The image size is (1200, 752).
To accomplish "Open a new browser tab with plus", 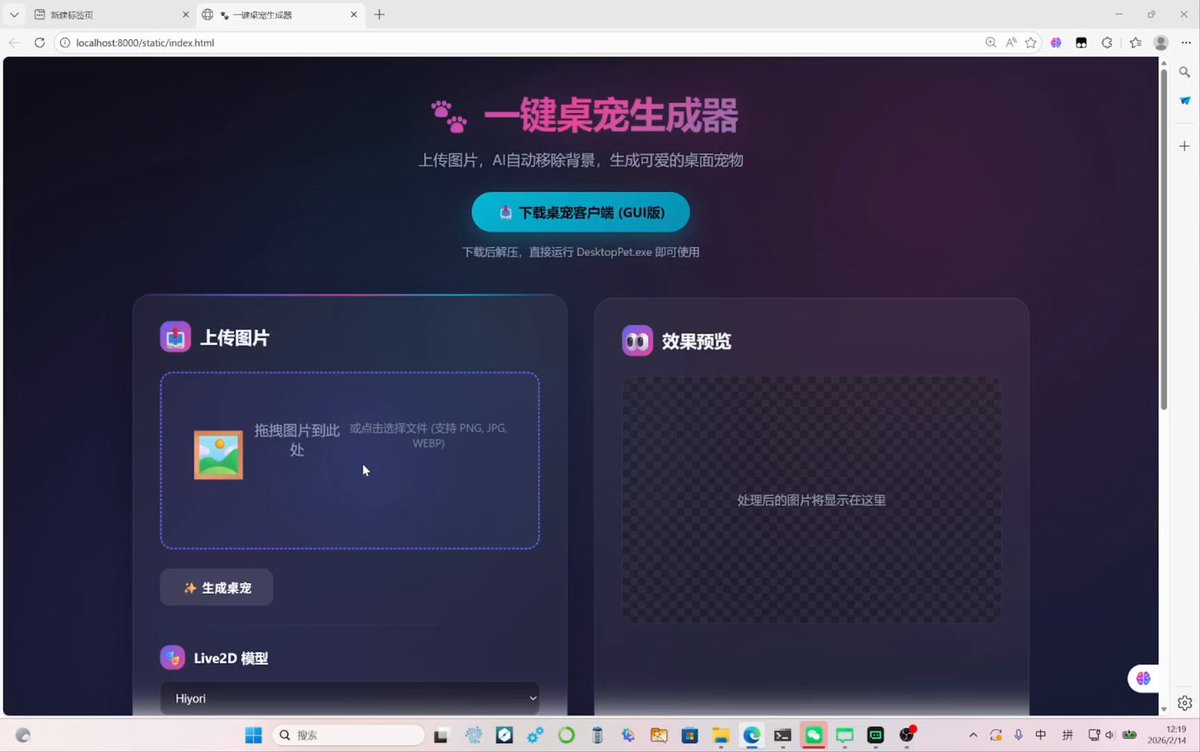I will click(x=379, y=15).
